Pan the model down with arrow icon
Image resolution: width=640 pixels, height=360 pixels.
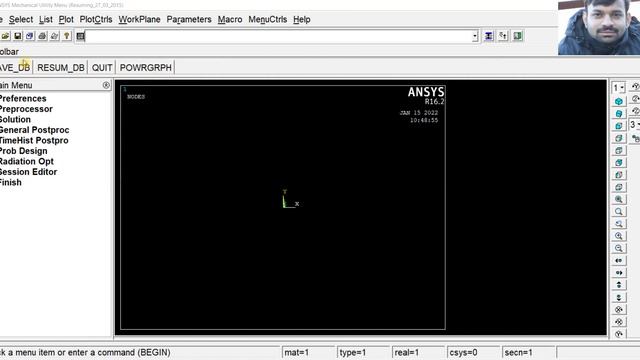(619, 297)
